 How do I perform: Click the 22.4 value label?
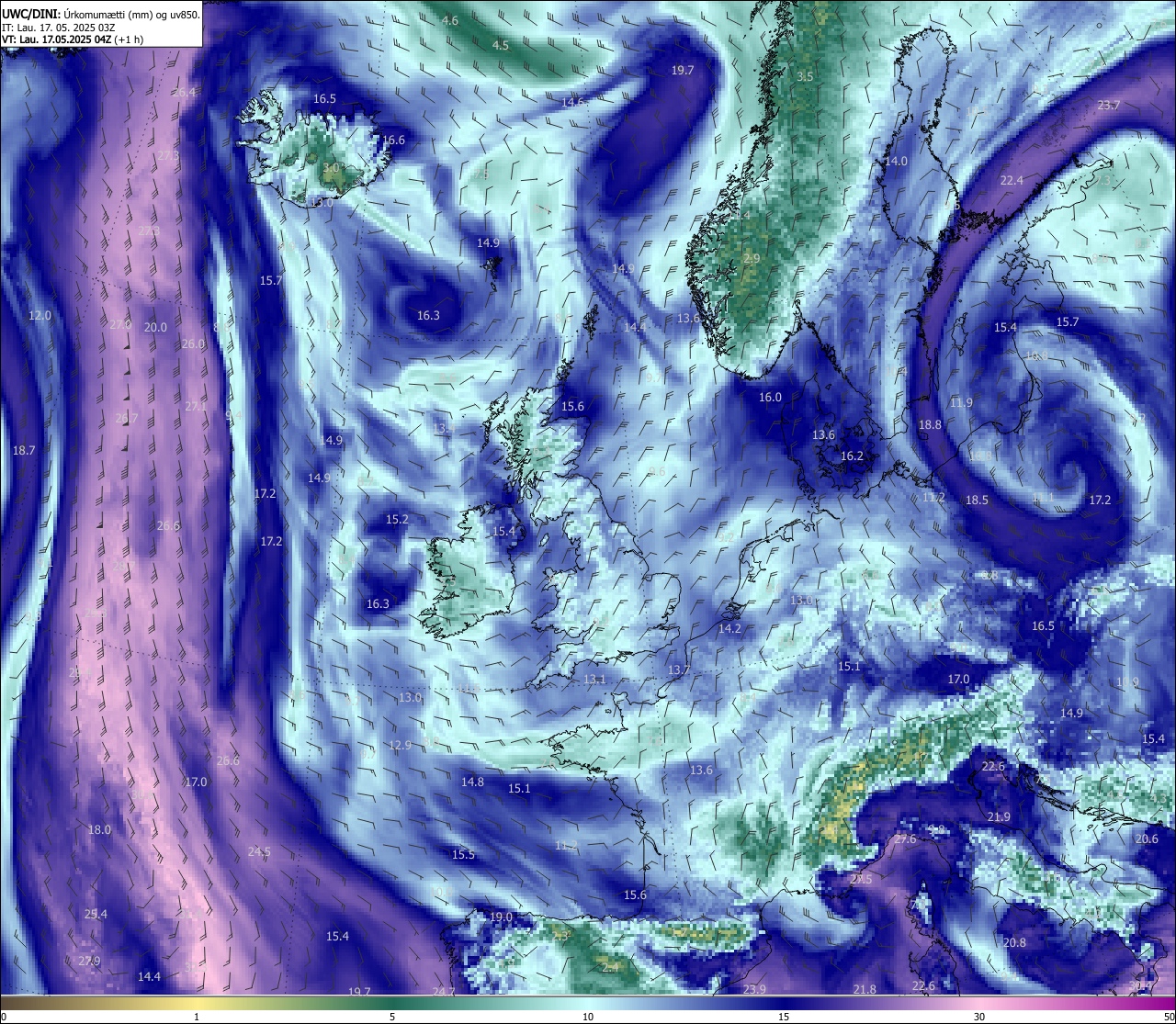click(x=1012, y=180)
